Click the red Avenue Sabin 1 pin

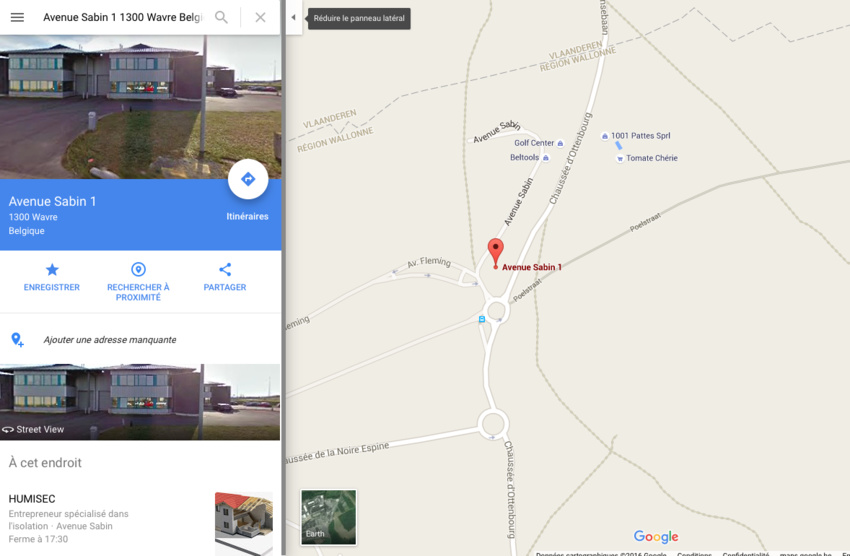pos(495,253)
